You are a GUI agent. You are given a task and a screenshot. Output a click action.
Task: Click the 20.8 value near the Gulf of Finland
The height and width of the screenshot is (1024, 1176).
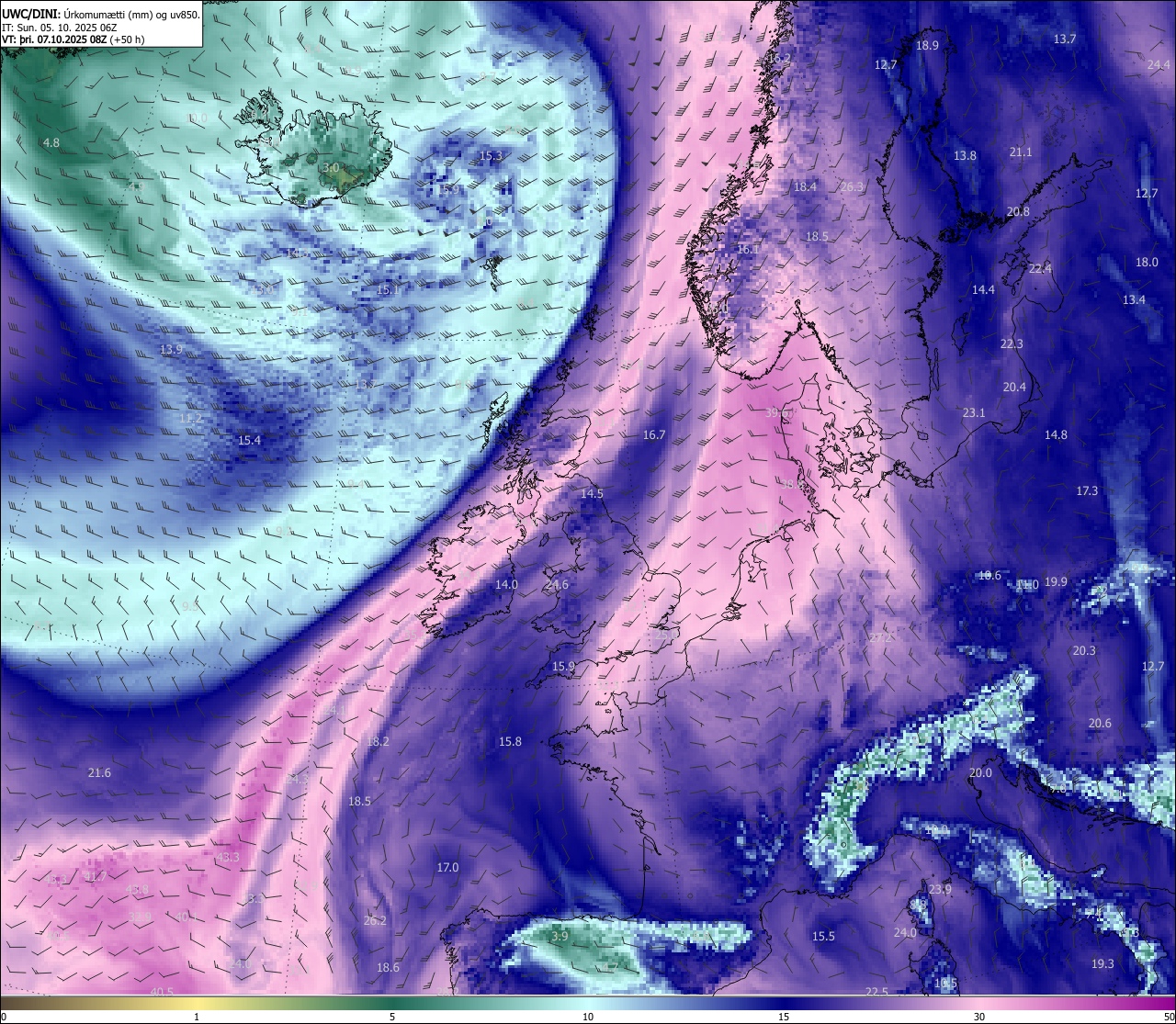1018,212
